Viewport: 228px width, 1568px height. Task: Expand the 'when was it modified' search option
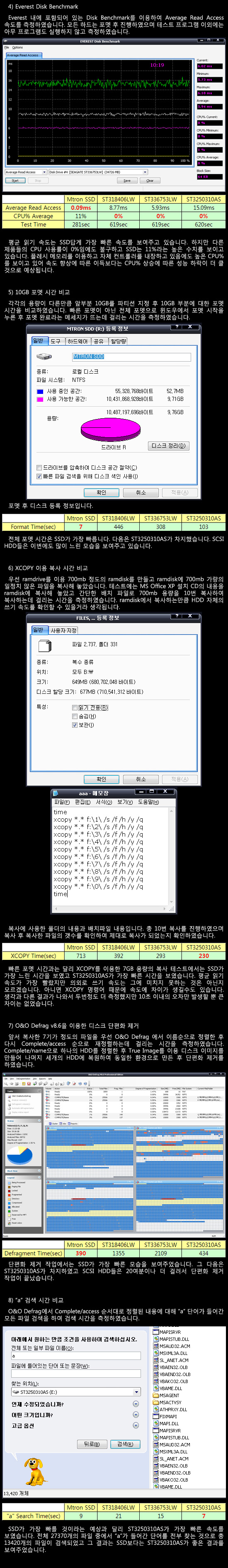click(x=135, y=1404)
